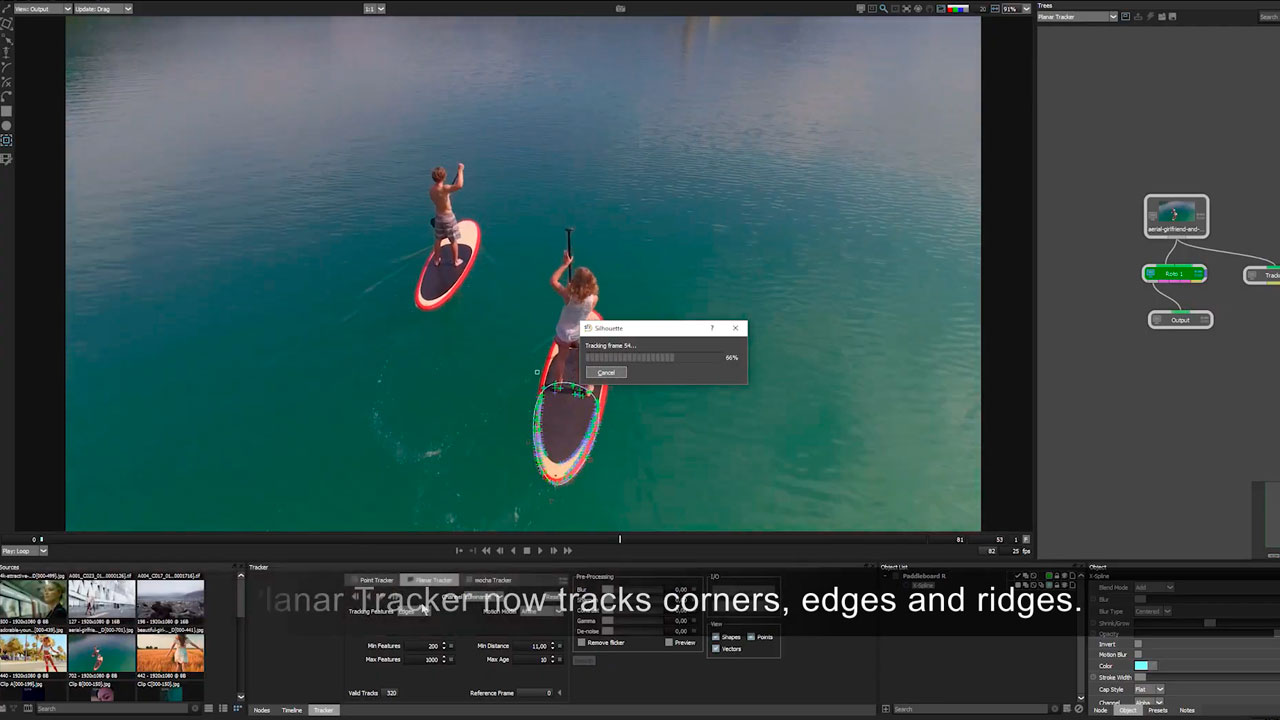The image size is (1280, 720).
Task: Select the Point Tracker button
Action: click(x=376, y=580)
